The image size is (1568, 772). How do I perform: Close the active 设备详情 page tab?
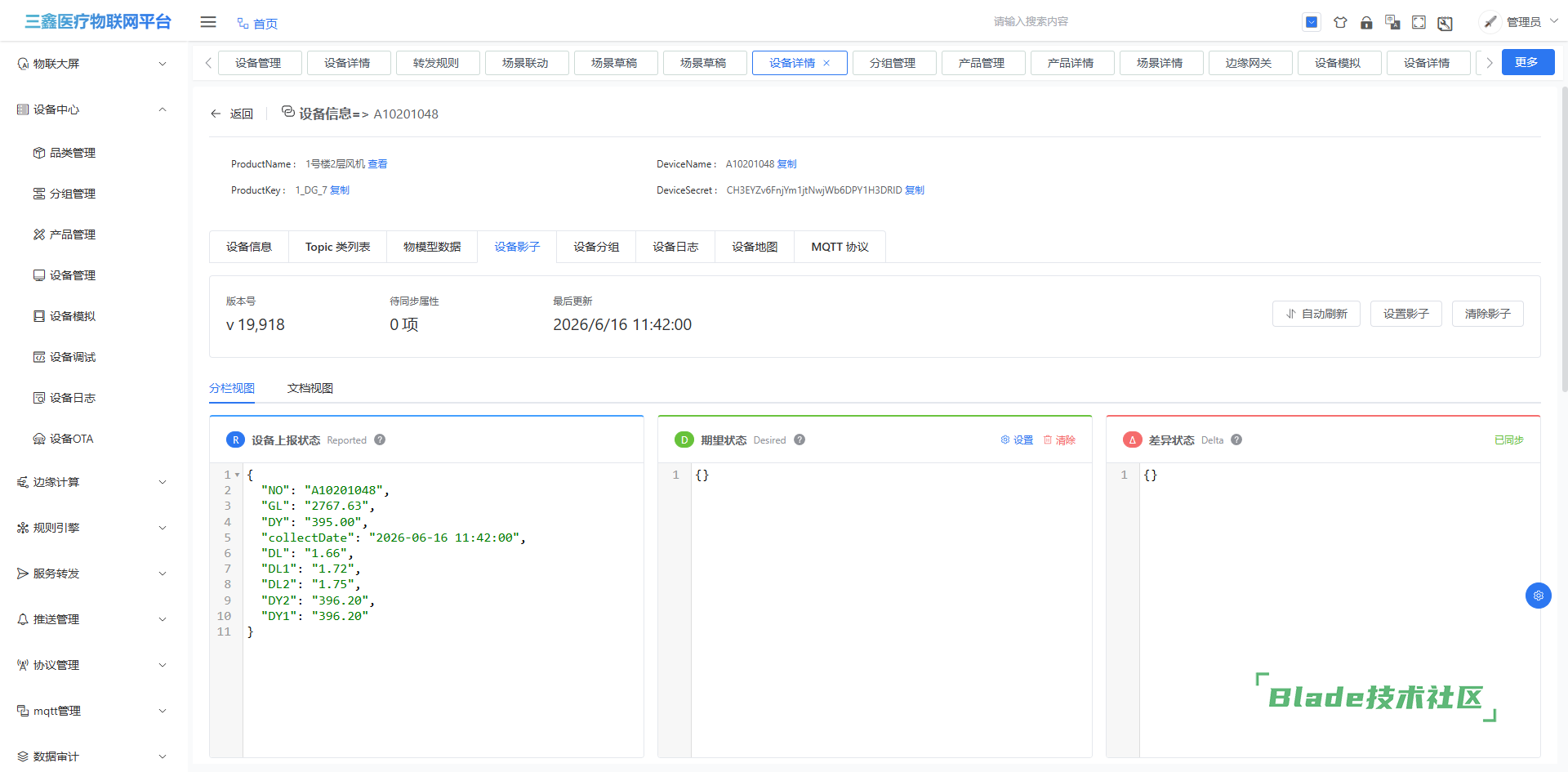point(826,63)
